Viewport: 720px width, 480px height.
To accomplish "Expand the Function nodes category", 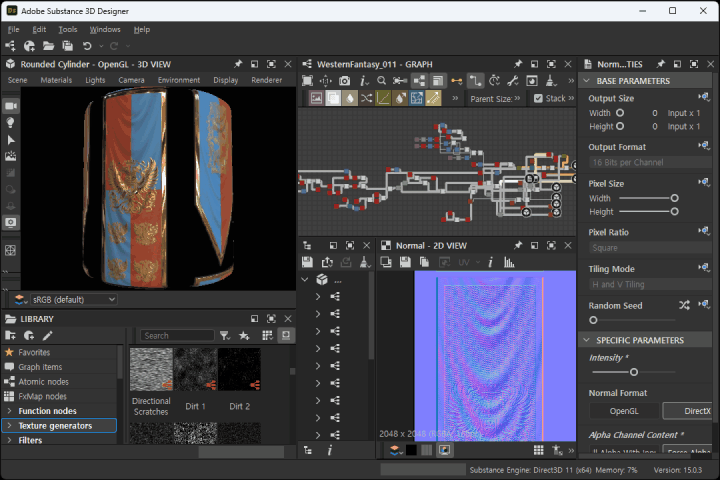I will click(9, 411).
